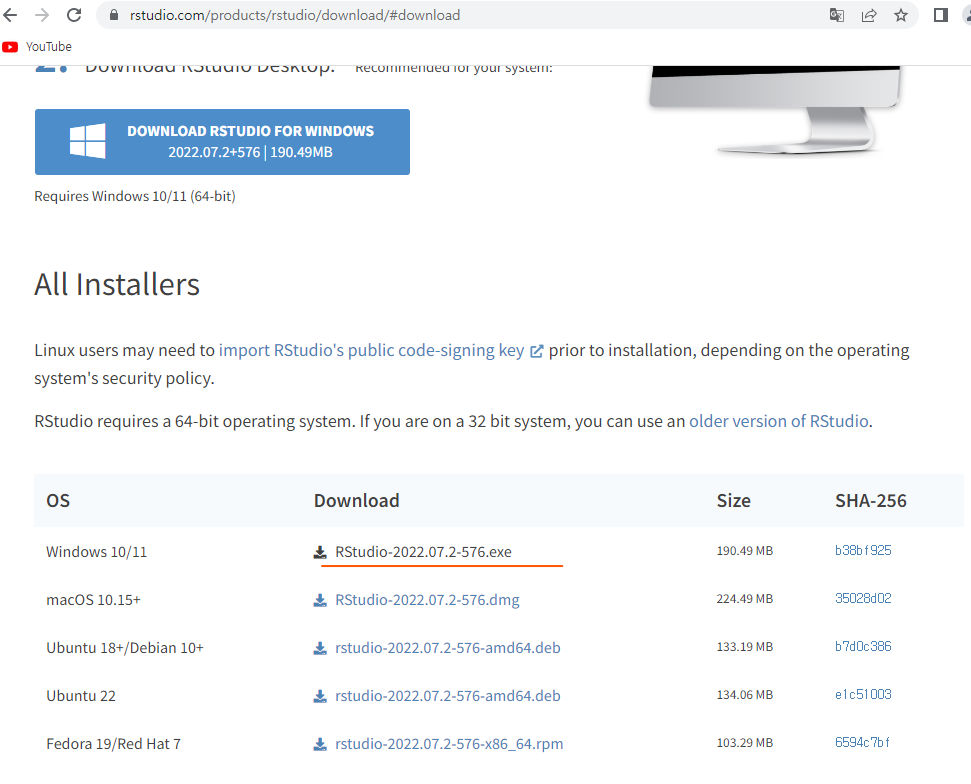Open the translate page icon
The image size is (971, 784).
(x=837, y=15)
